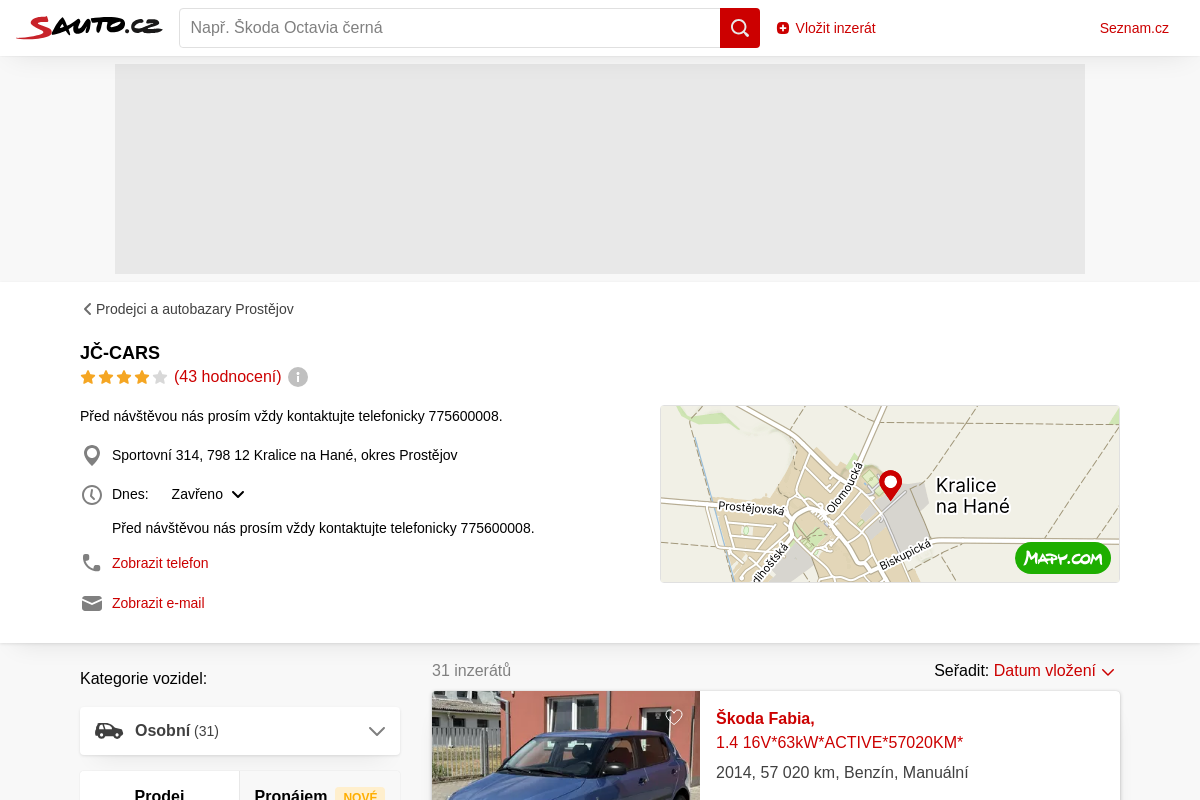
Task: Click the location pin icon by the address
Action: coord(92,456)
